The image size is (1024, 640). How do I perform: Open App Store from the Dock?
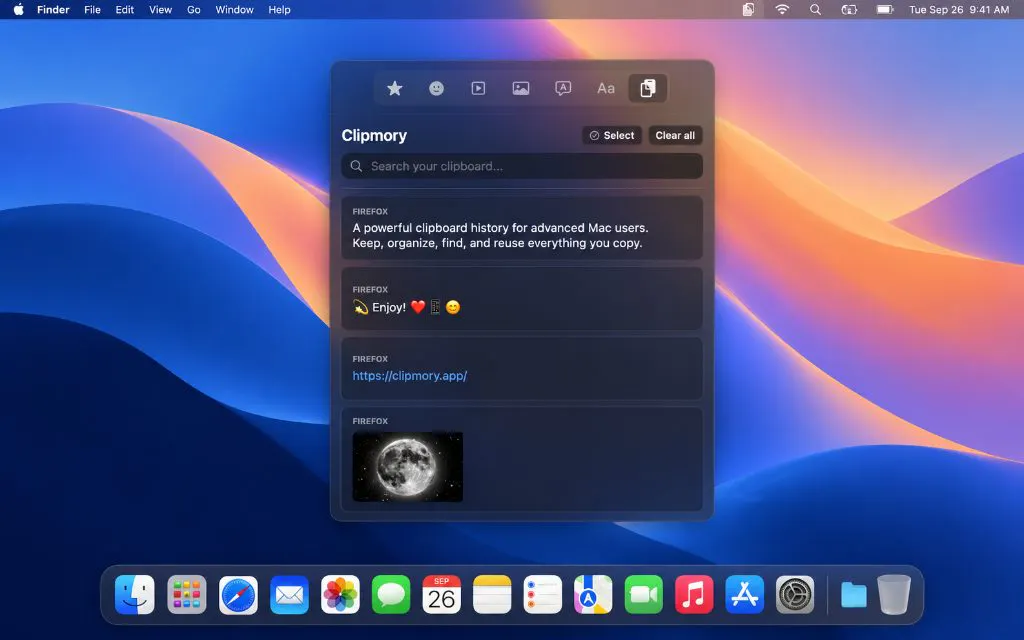[x=744, y=595]
